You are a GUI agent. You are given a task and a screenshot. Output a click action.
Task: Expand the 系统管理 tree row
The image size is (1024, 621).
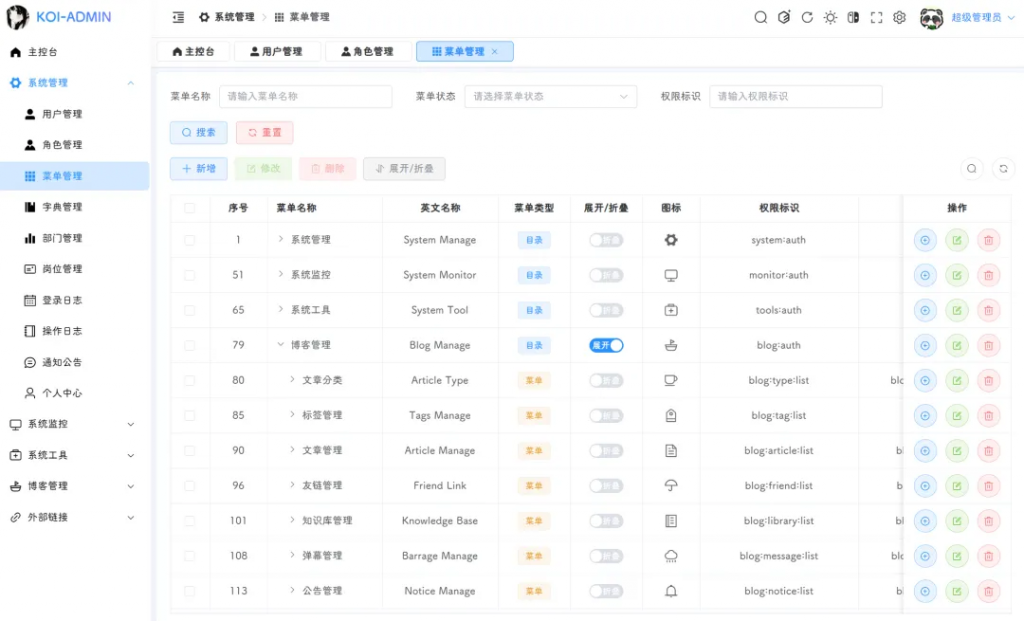click(x=281, y=240)
